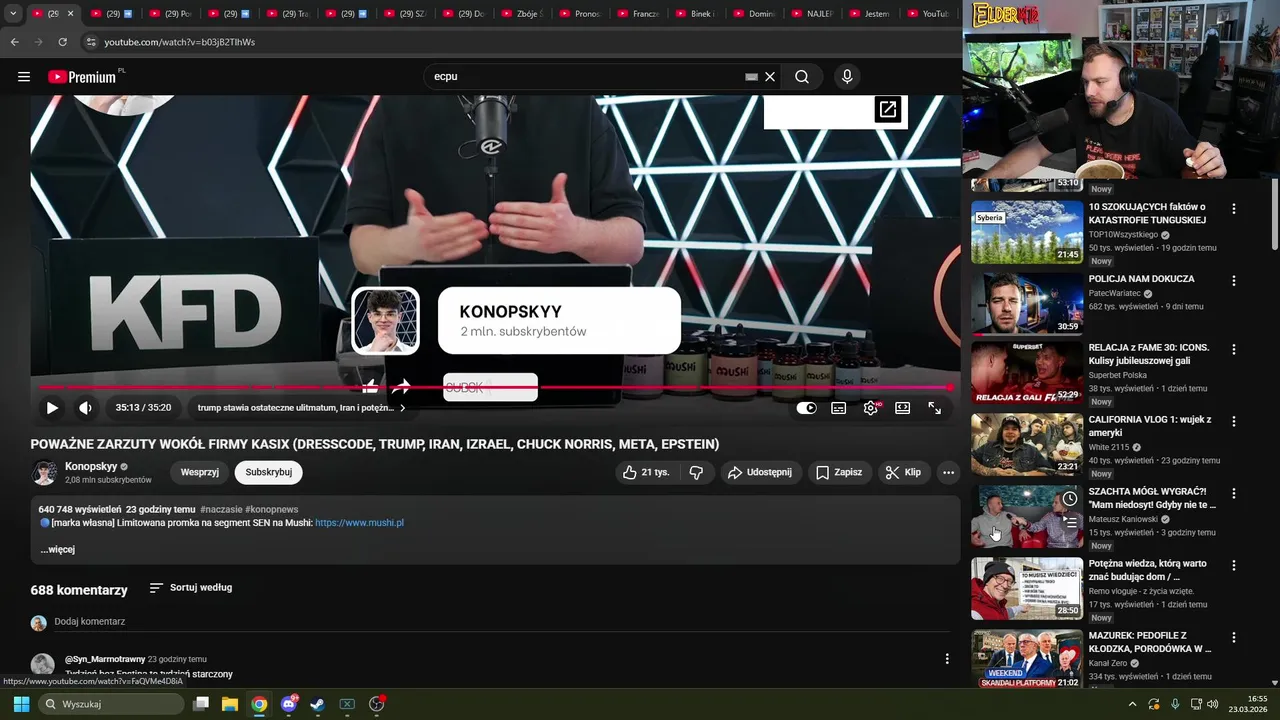Expand description with '...więcej'
The image size is (1280, 720).
pos(57,549)
